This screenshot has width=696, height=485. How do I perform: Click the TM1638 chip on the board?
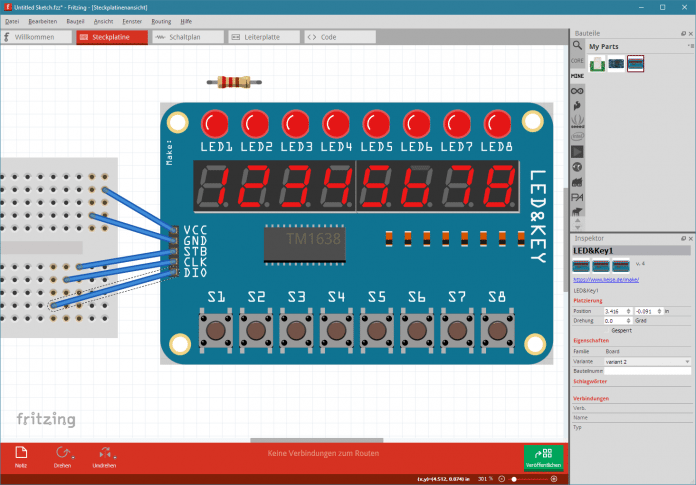point(304,244)
